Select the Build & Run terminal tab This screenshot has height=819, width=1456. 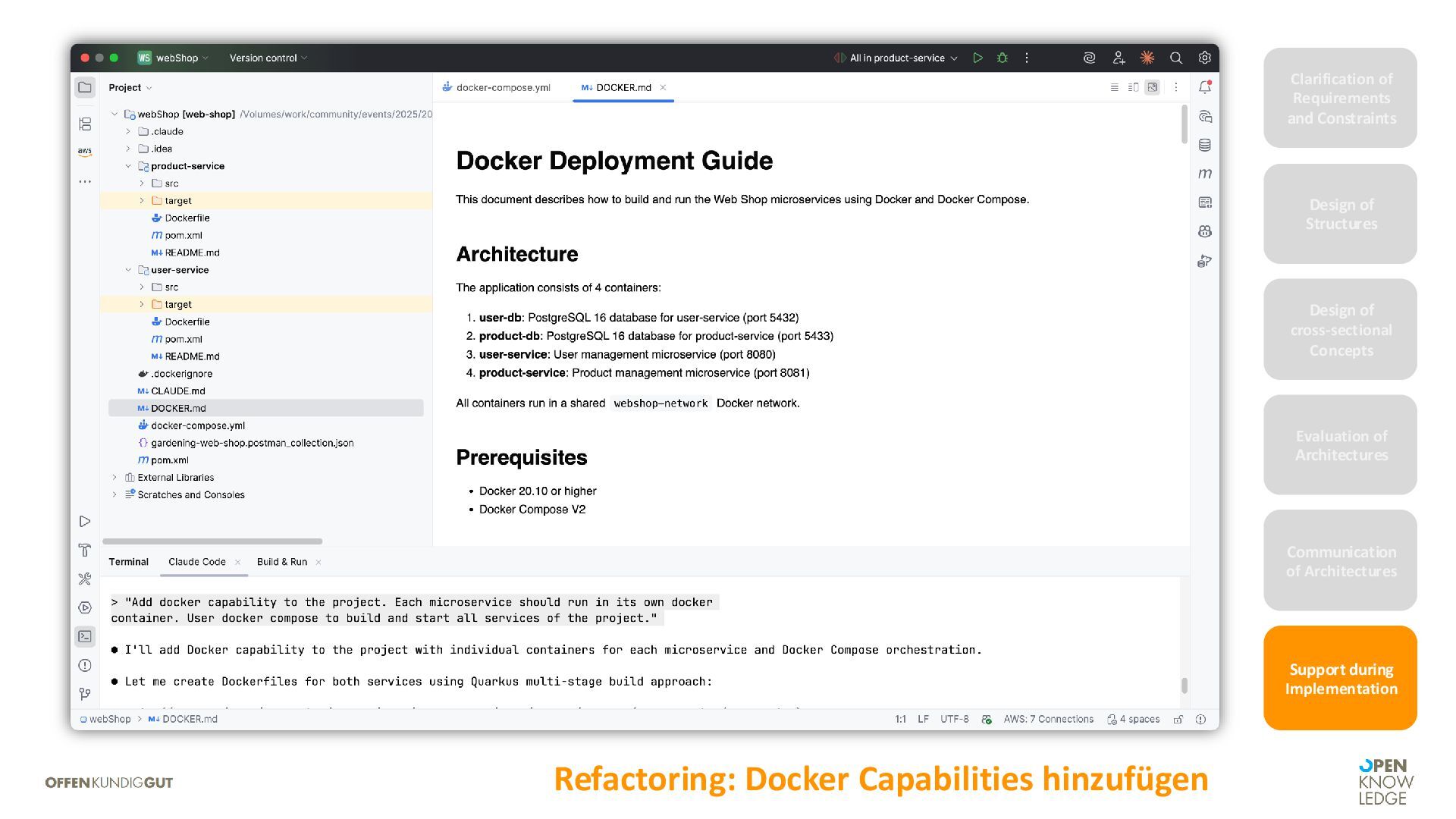281,562
